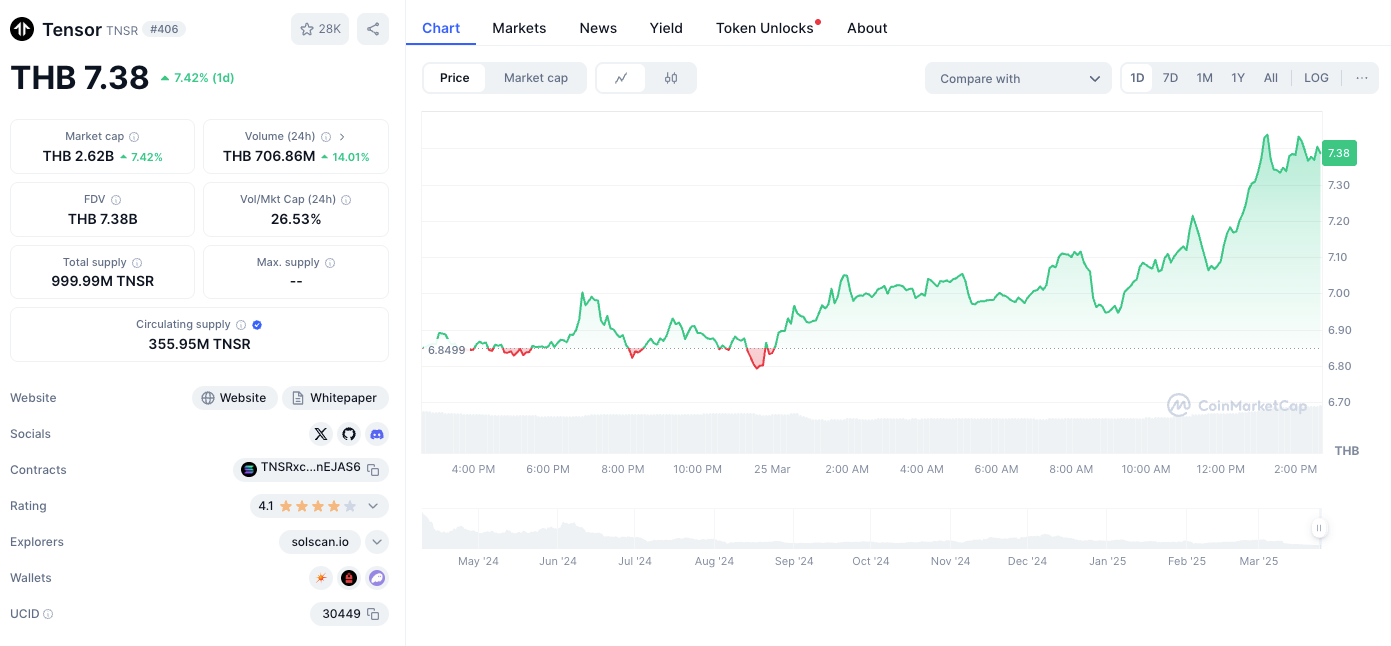Click the 7.42% (1d) price change
1391x646 pixels.
click(197, 78)
